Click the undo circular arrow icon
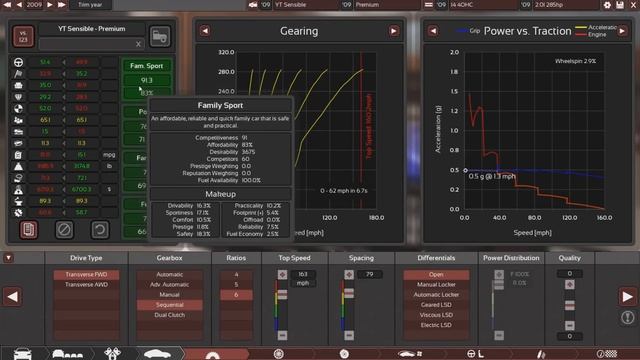 click(100, 230)
